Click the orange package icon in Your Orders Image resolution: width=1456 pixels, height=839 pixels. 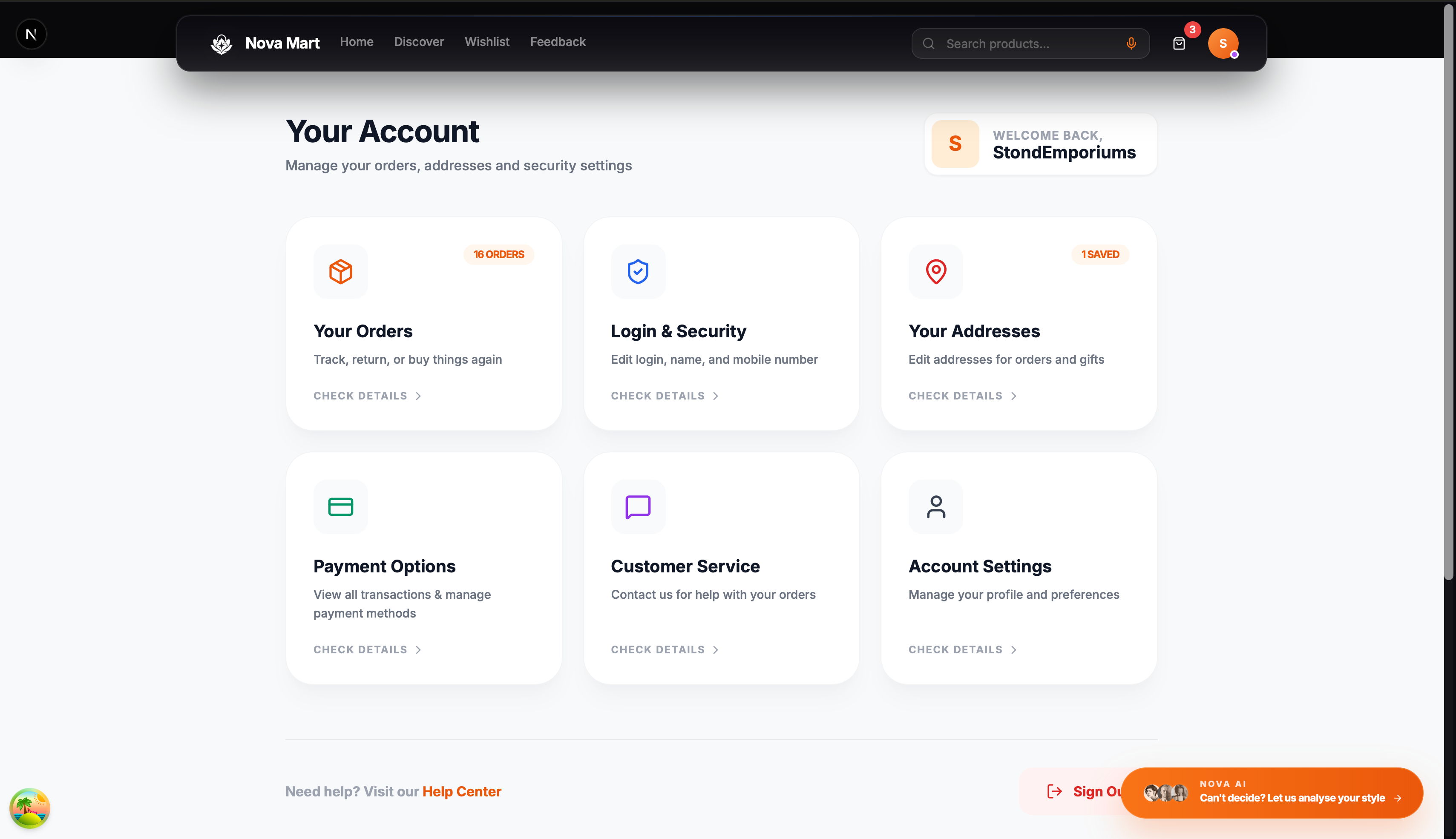click(x=340, y=271)
